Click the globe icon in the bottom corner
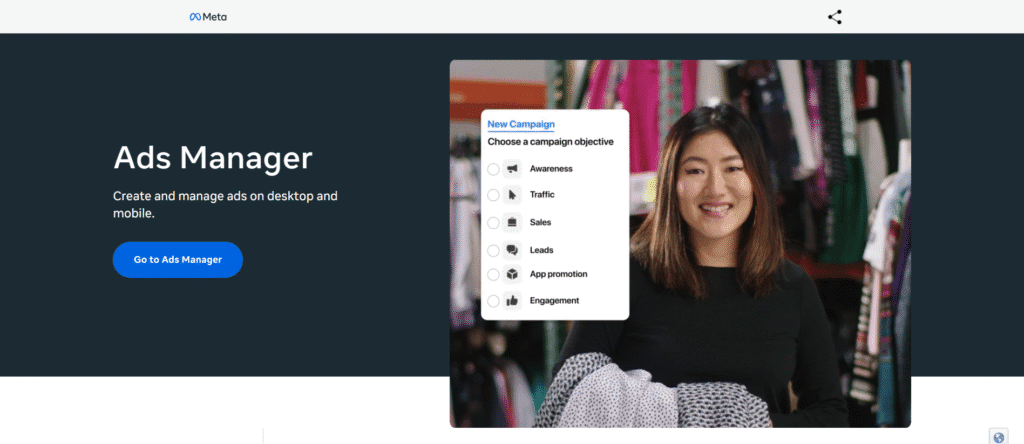This screenshot has width=1024, height=444. tap(998, 436)
